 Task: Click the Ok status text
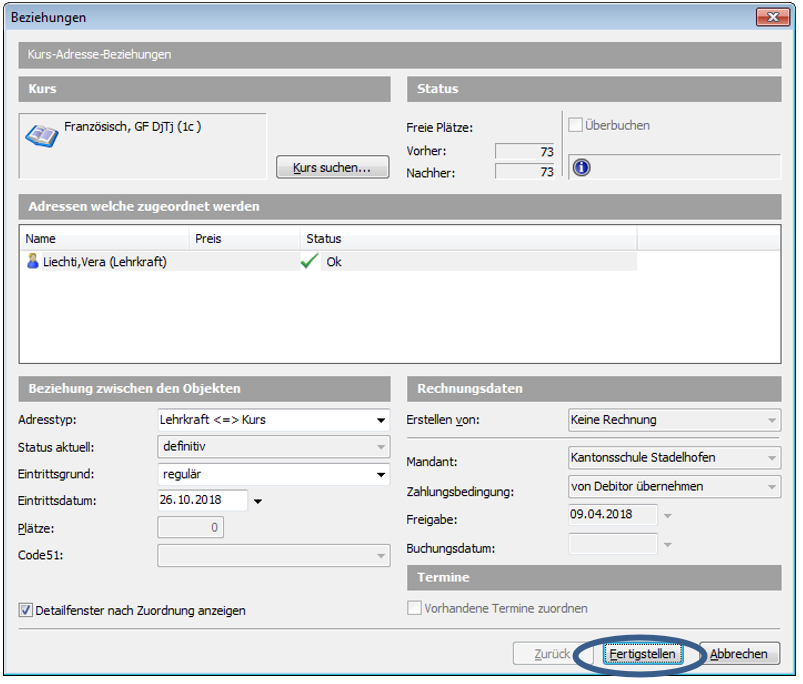334,262
